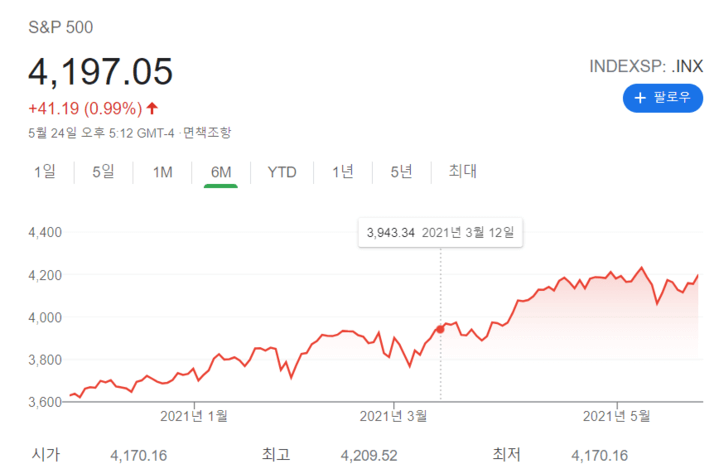This screenshot has height=469, width=719.
Task: Open the 면책조항 disclaimer link
Action: (207, 133)
